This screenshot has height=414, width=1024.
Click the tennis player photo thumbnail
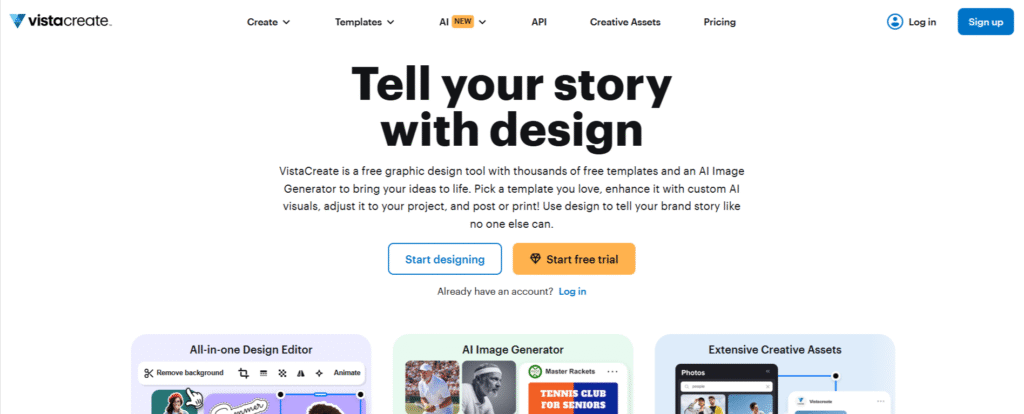click(432, 388)
